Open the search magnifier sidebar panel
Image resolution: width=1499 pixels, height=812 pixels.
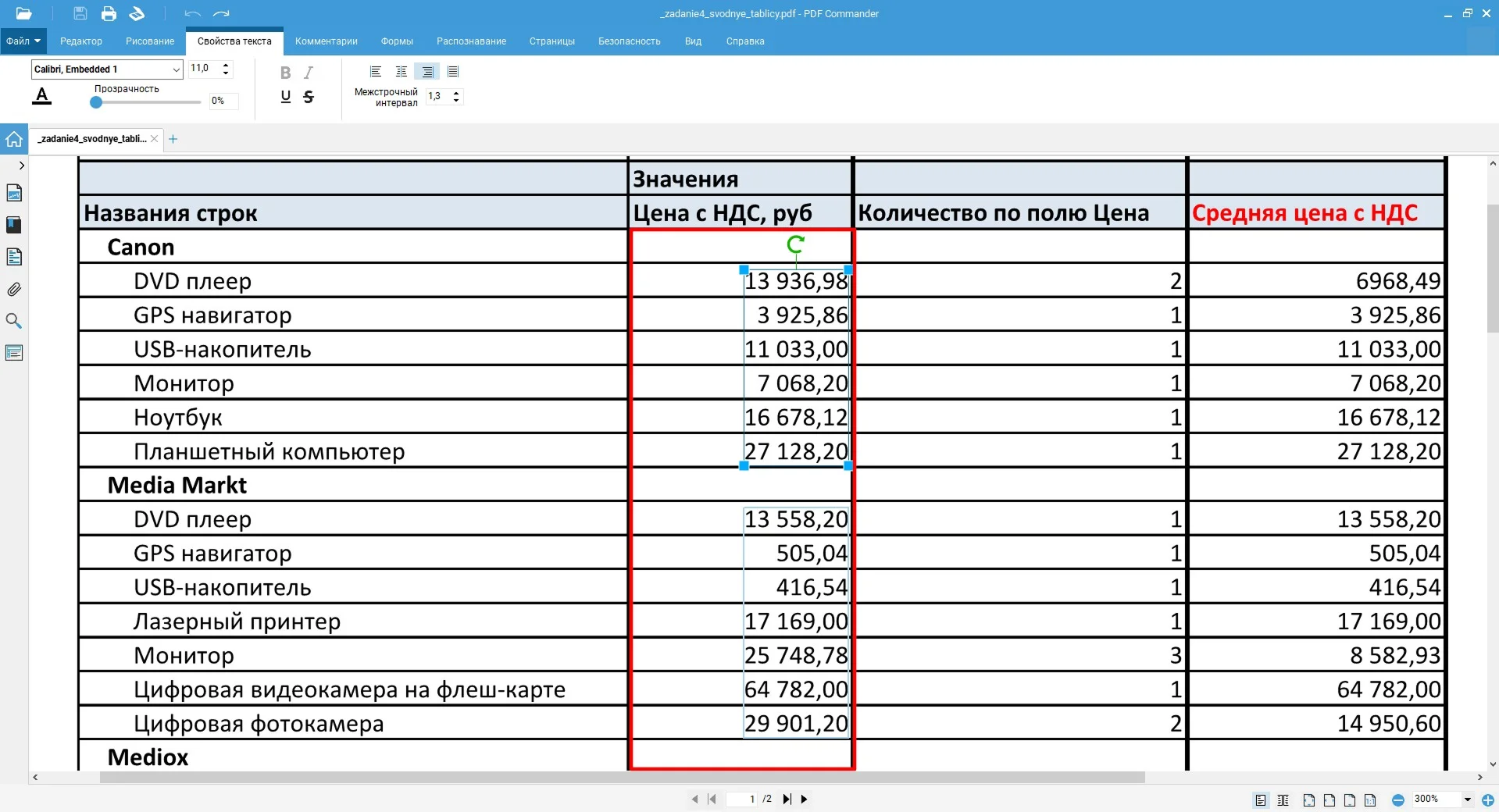pos(14,321)
